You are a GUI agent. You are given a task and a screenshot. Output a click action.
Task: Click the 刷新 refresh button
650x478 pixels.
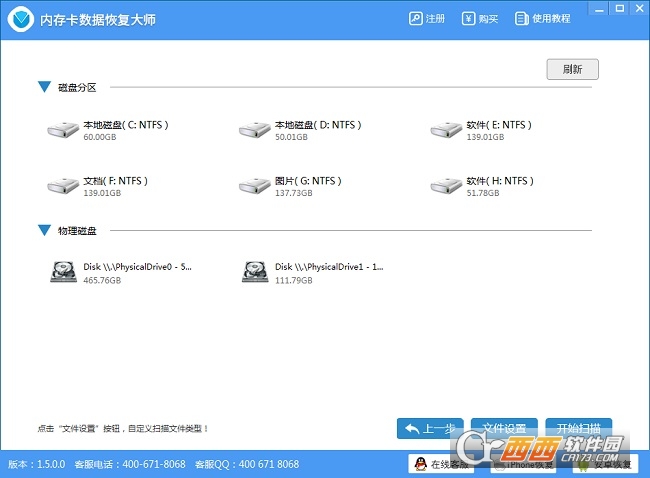(x=572, y=69)
